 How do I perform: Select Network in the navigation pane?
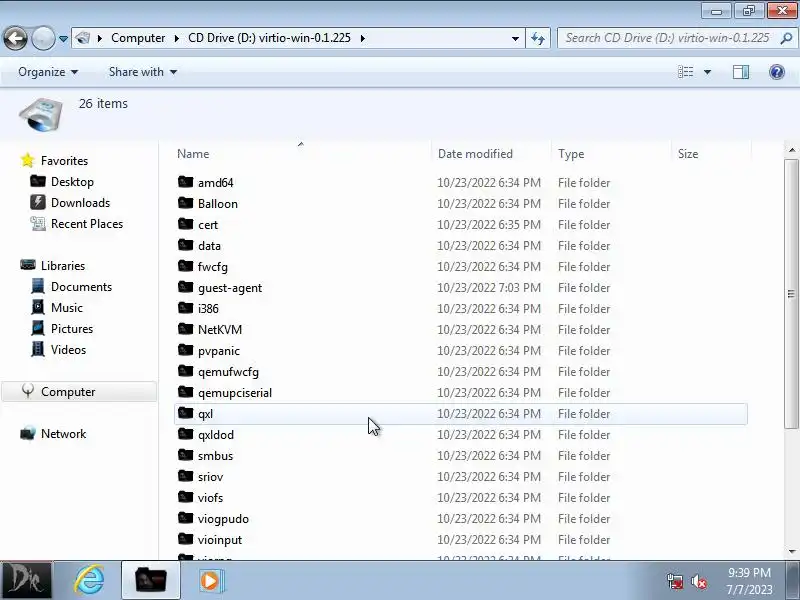point(63,434)
